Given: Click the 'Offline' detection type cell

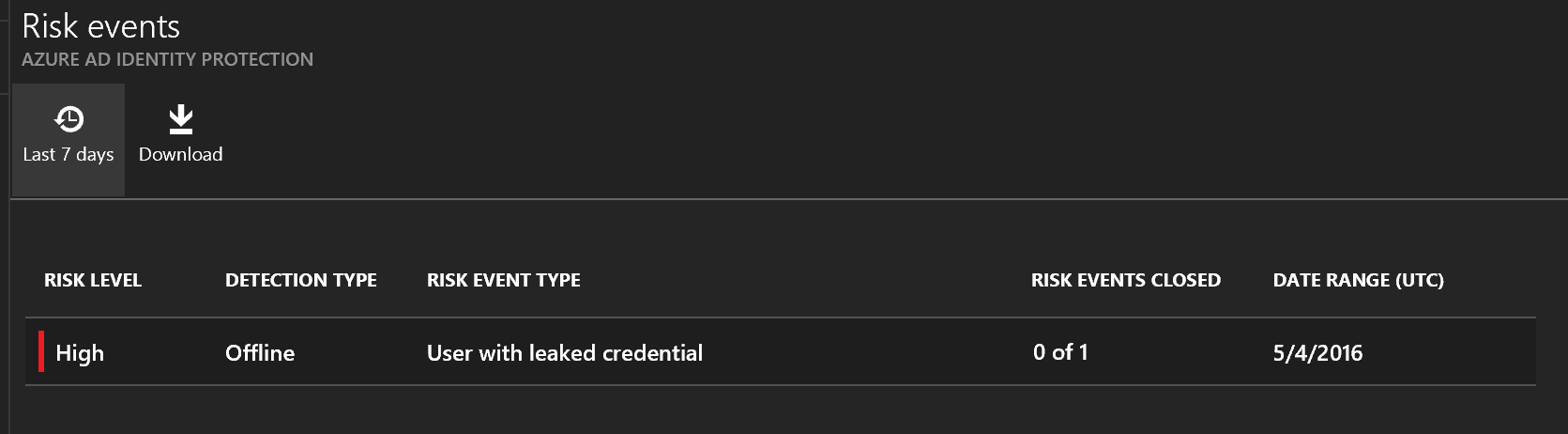Looking at the screenshot, I should click(260, 353).
